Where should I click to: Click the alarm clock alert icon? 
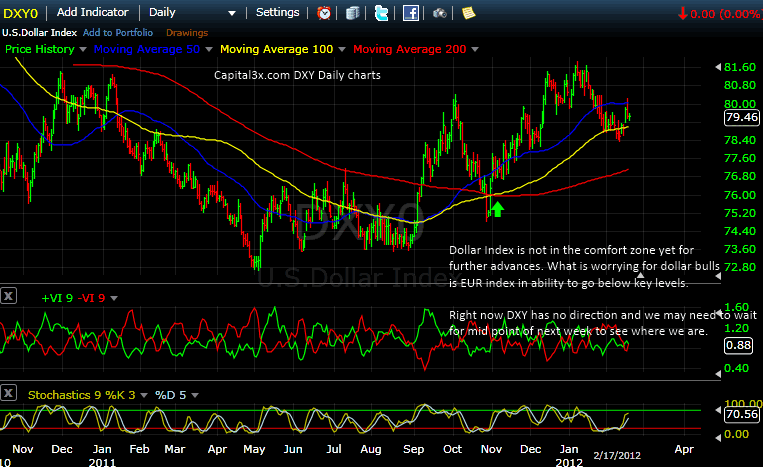tap(324, 13)
